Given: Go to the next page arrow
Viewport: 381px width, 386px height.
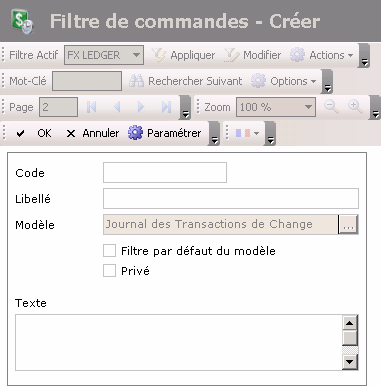Looking at the screenshot, I should point(141,107).
